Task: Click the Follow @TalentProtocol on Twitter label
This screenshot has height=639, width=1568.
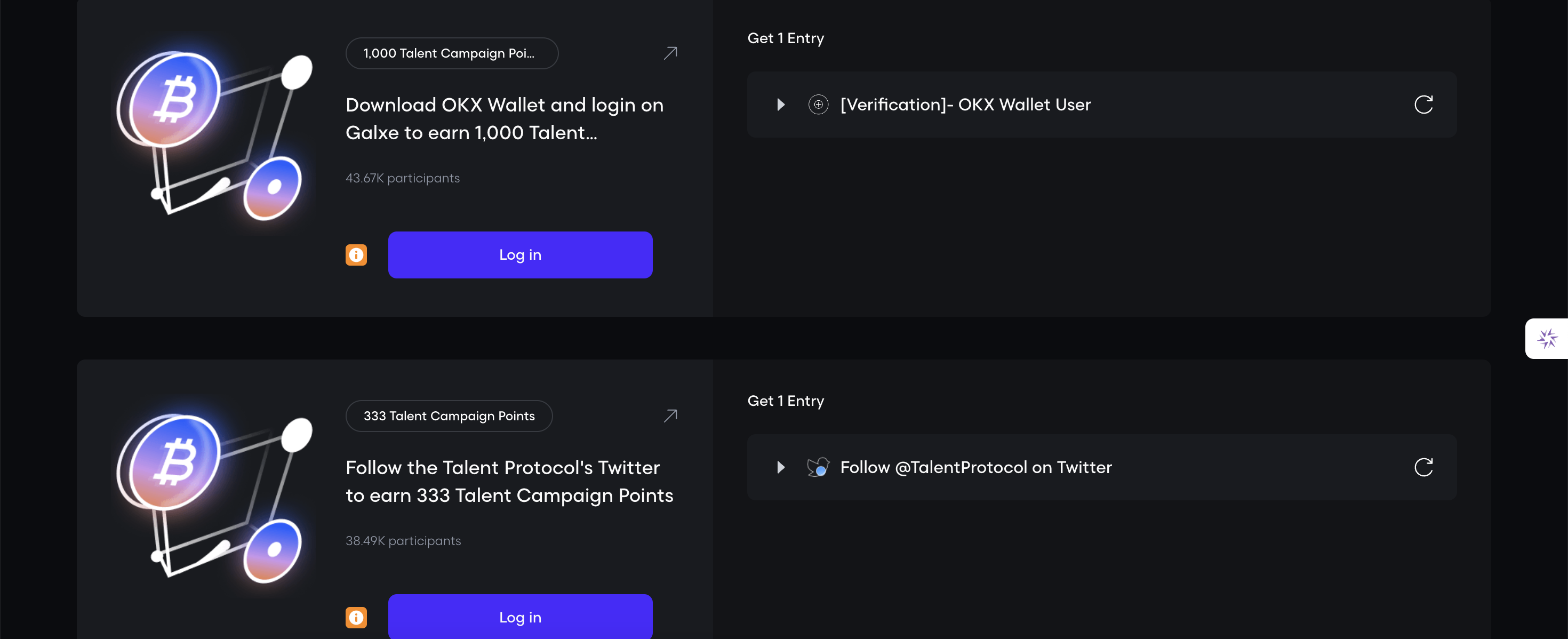Action: (x=976, y=467)
